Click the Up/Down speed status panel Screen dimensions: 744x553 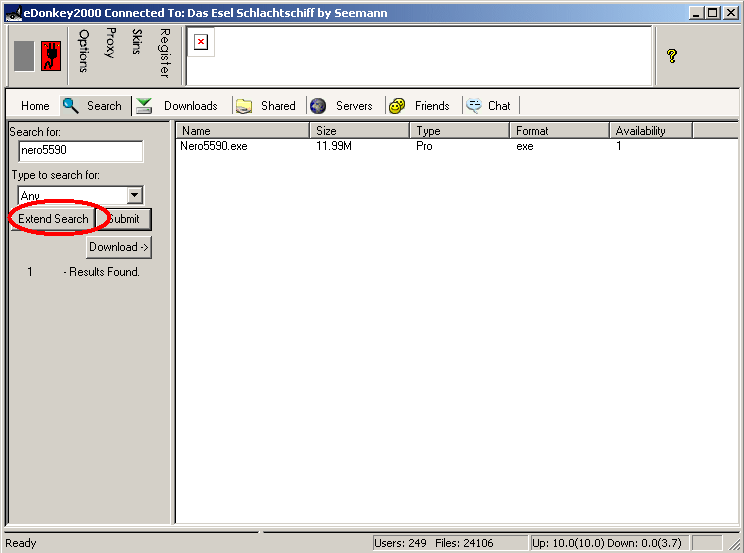click(x=609, y=543)
